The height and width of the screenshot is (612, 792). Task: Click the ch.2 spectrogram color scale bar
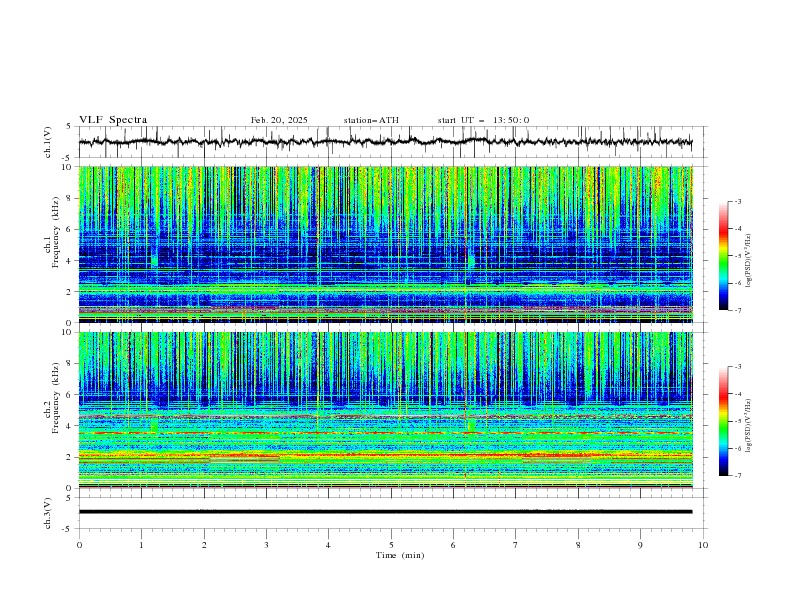[724, 421]
